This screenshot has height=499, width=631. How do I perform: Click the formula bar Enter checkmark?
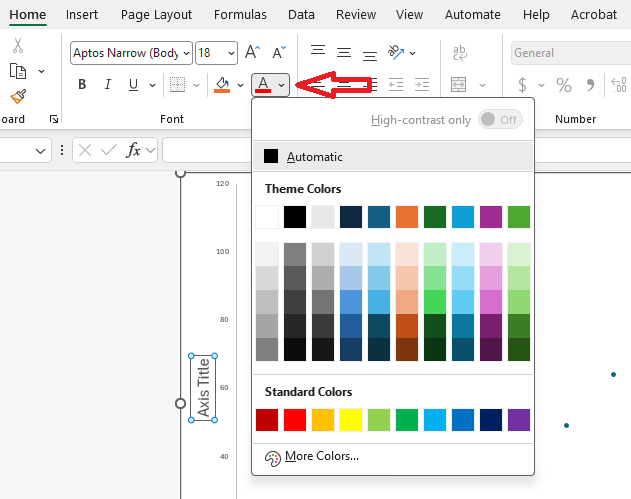109,150
